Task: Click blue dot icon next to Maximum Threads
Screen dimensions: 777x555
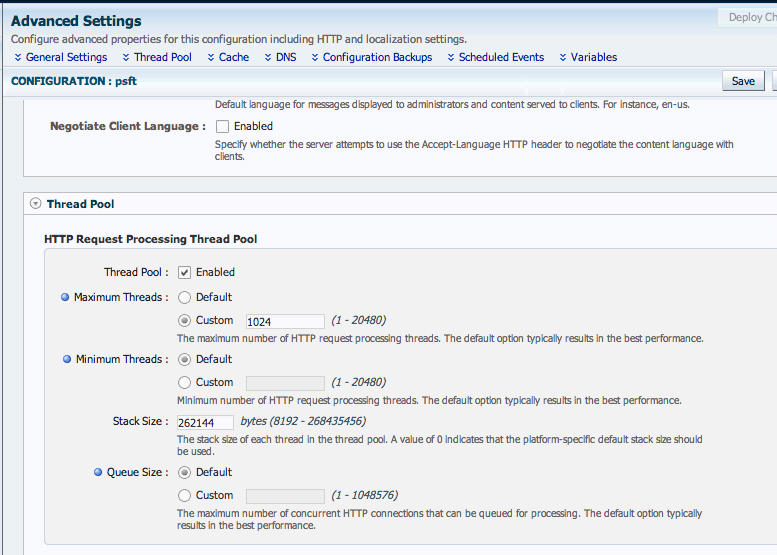Action: click(x=65, y=297)
